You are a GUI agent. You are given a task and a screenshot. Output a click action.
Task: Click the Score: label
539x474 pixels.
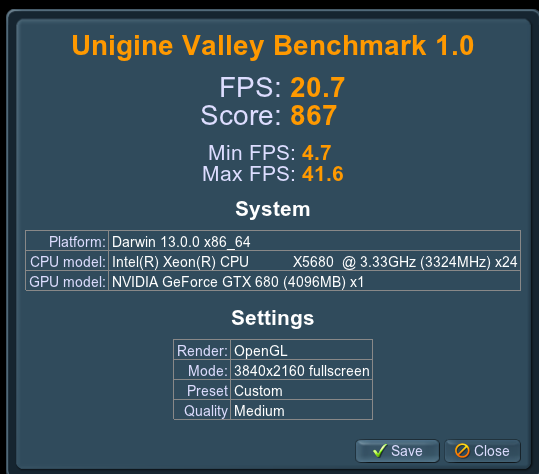click(x=241, y=115)
